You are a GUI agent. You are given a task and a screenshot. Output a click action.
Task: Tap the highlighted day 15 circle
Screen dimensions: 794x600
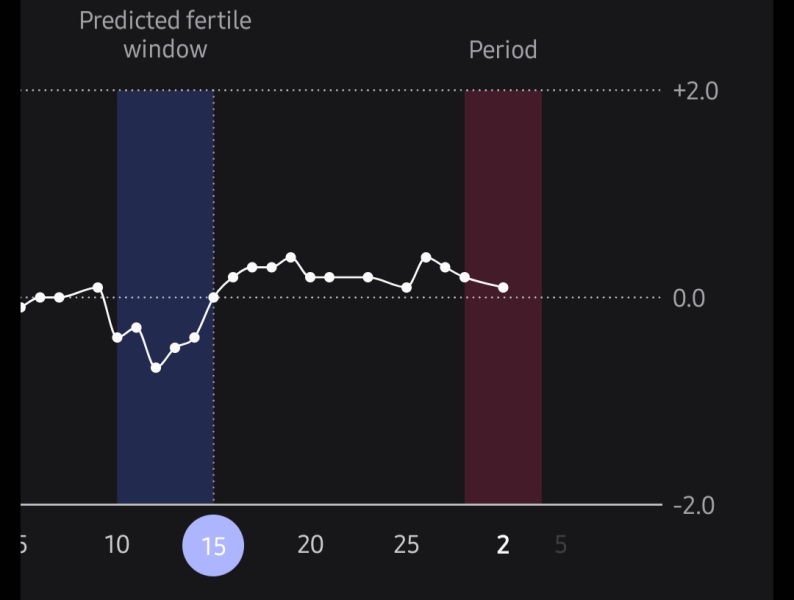click(x=213, y=546)
